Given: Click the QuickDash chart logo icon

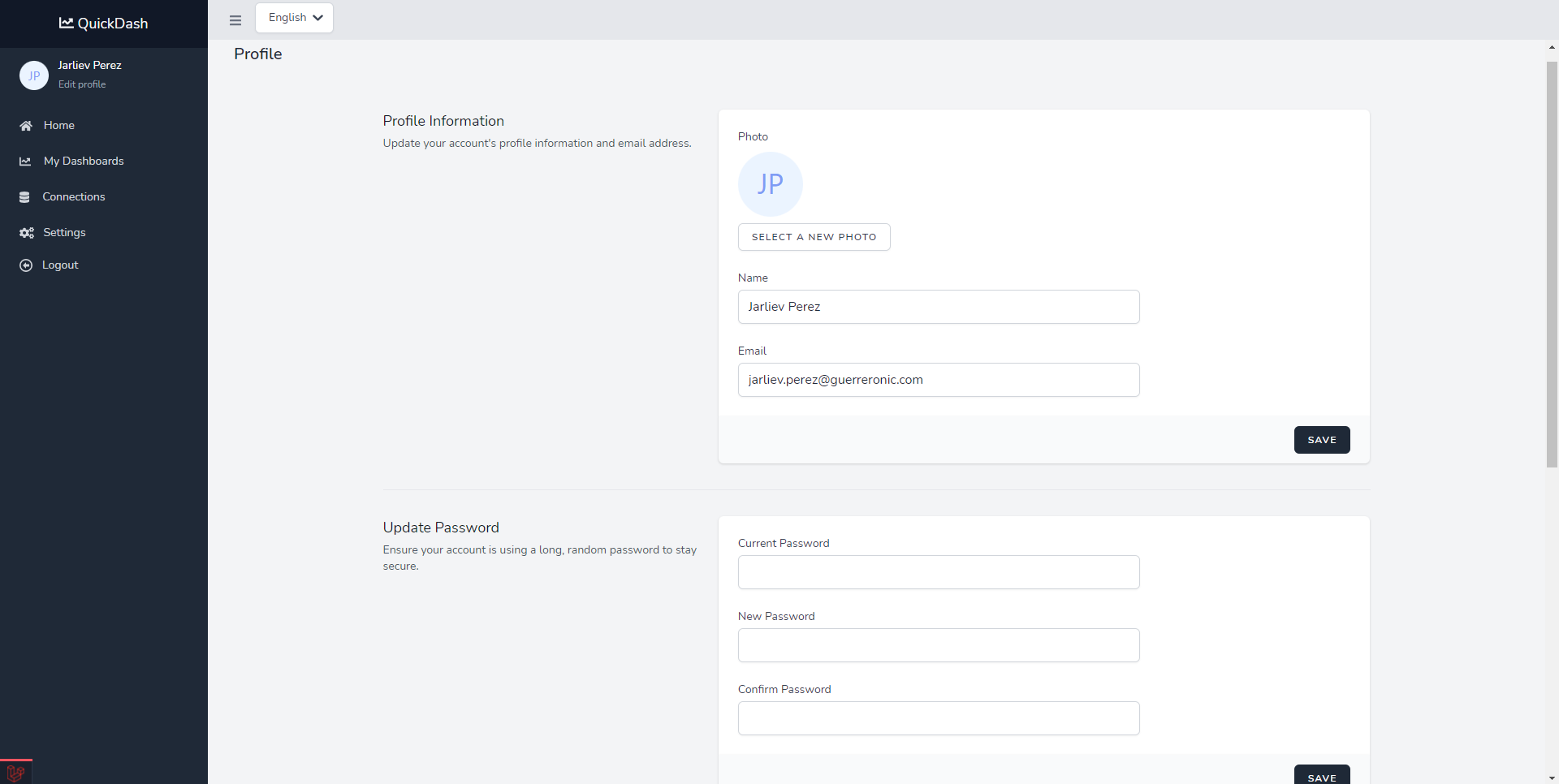Looking at the screenshot, I should click(x=66, y=23).
